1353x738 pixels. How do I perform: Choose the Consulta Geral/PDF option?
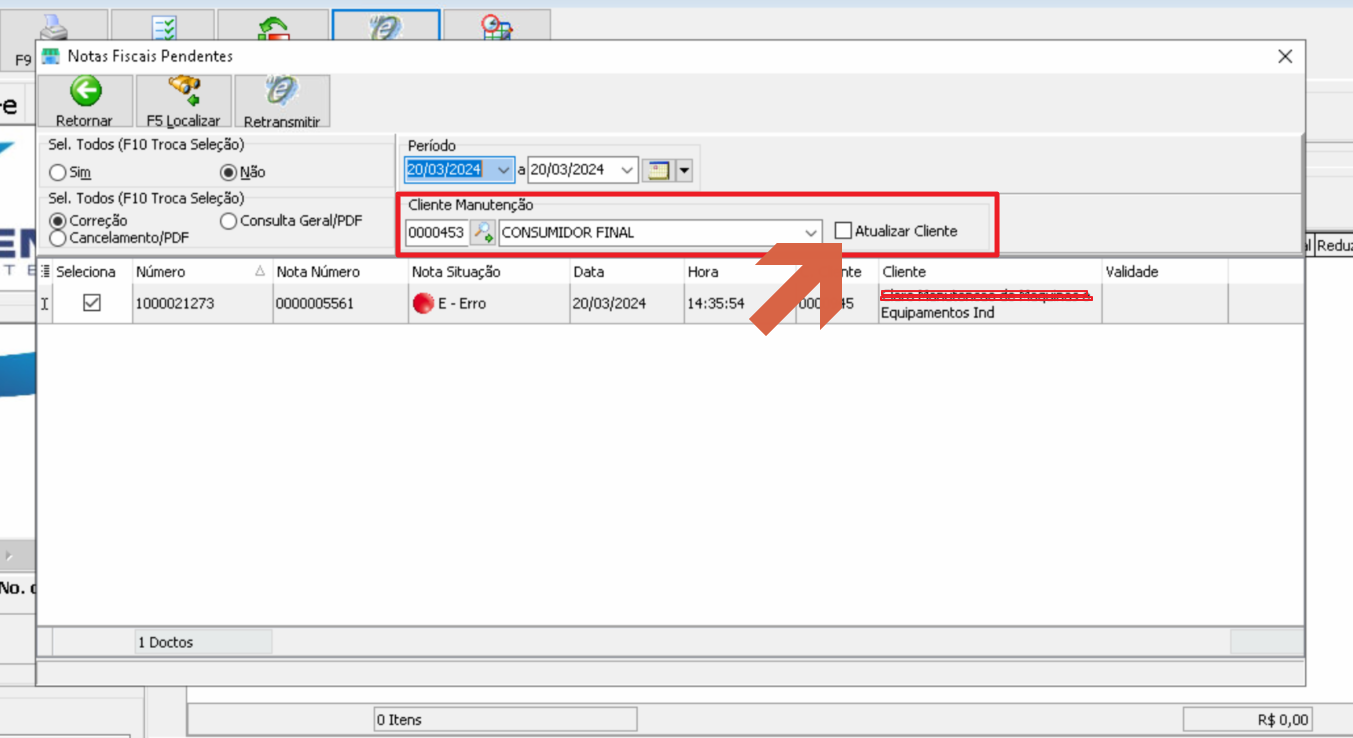(x=229, y=221)
